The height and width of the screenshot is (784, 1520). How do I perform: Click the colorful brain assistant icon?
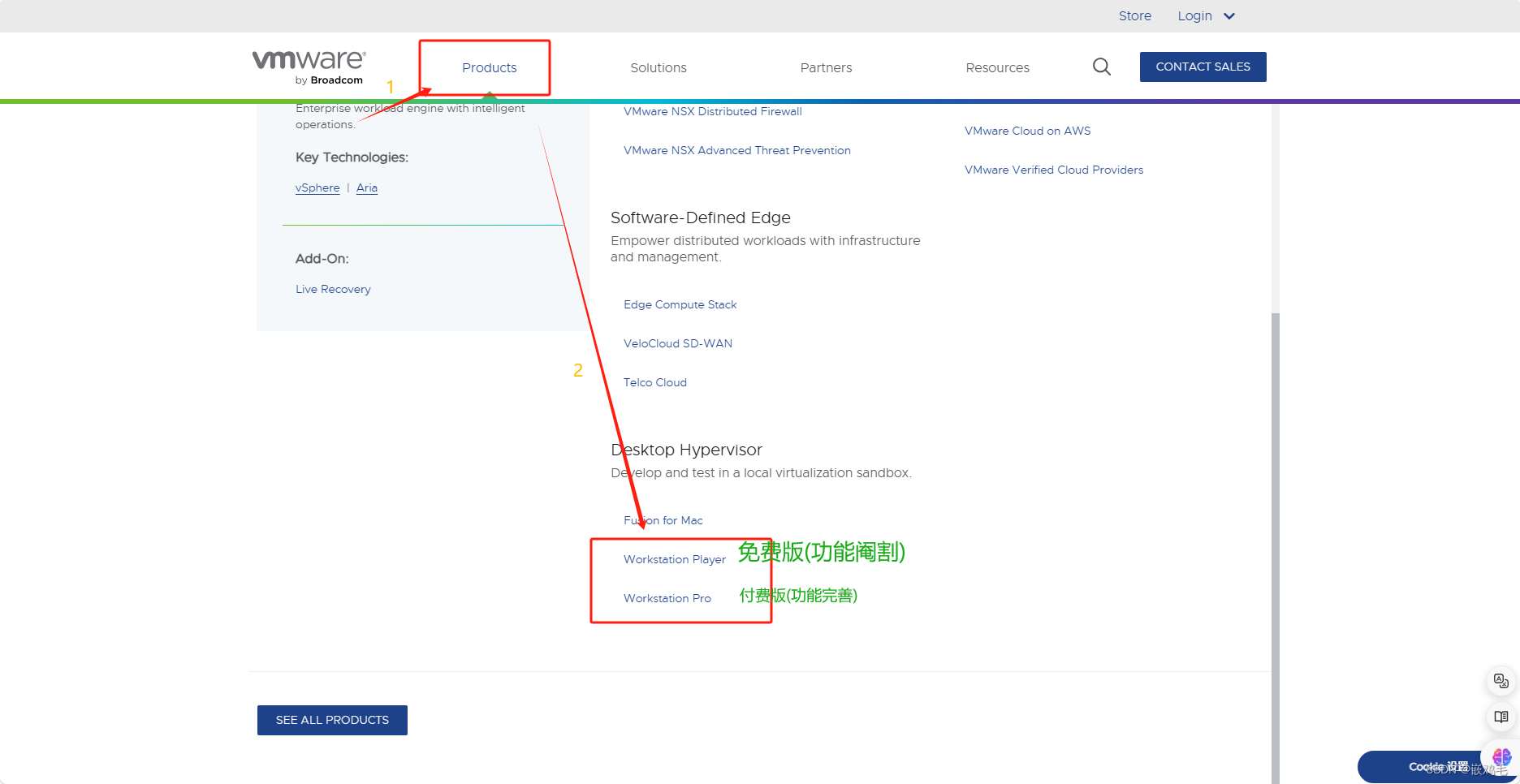tap(1501, 757)
